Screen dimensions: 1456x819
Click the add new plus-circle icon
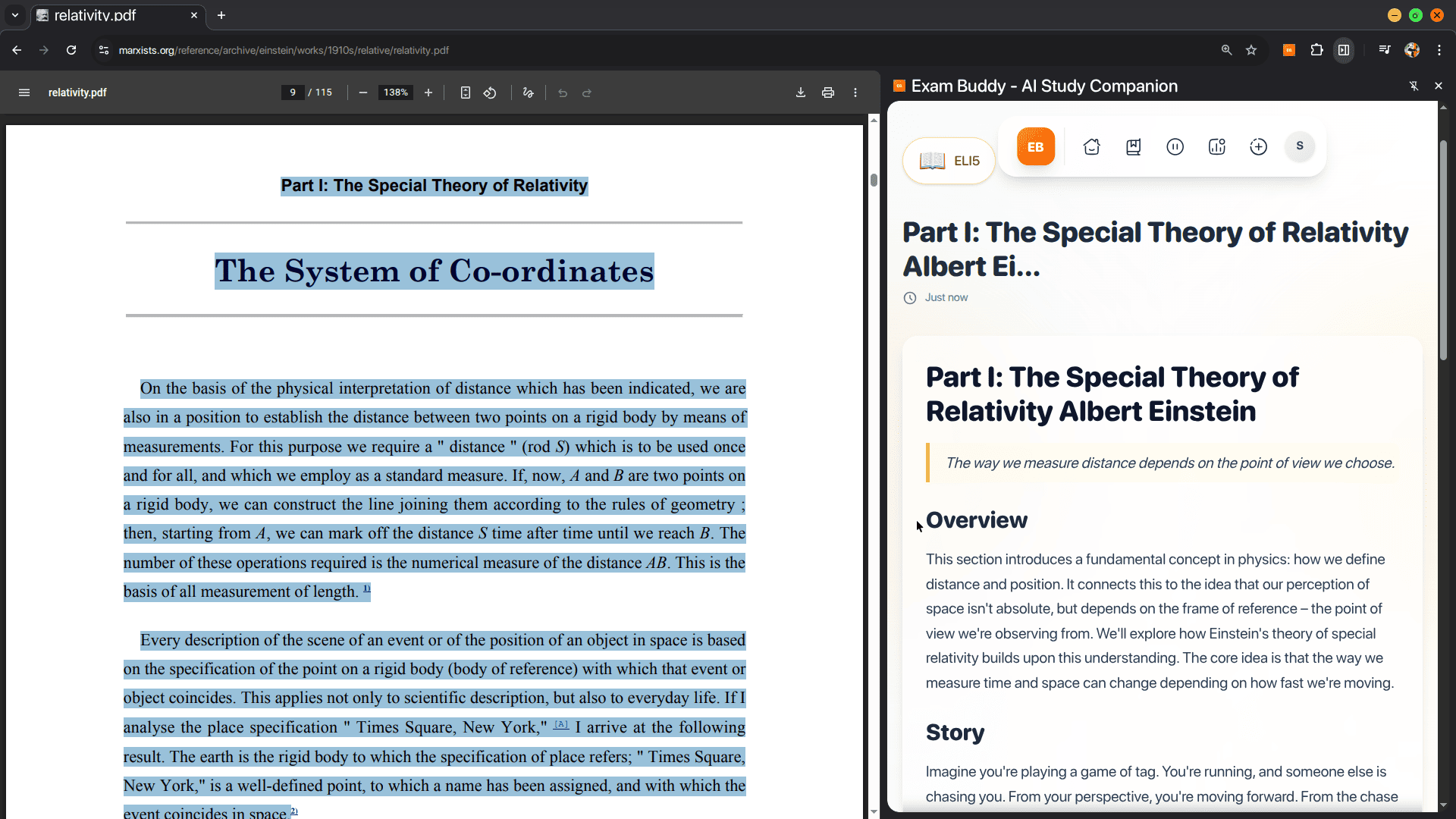point(1258,147)
